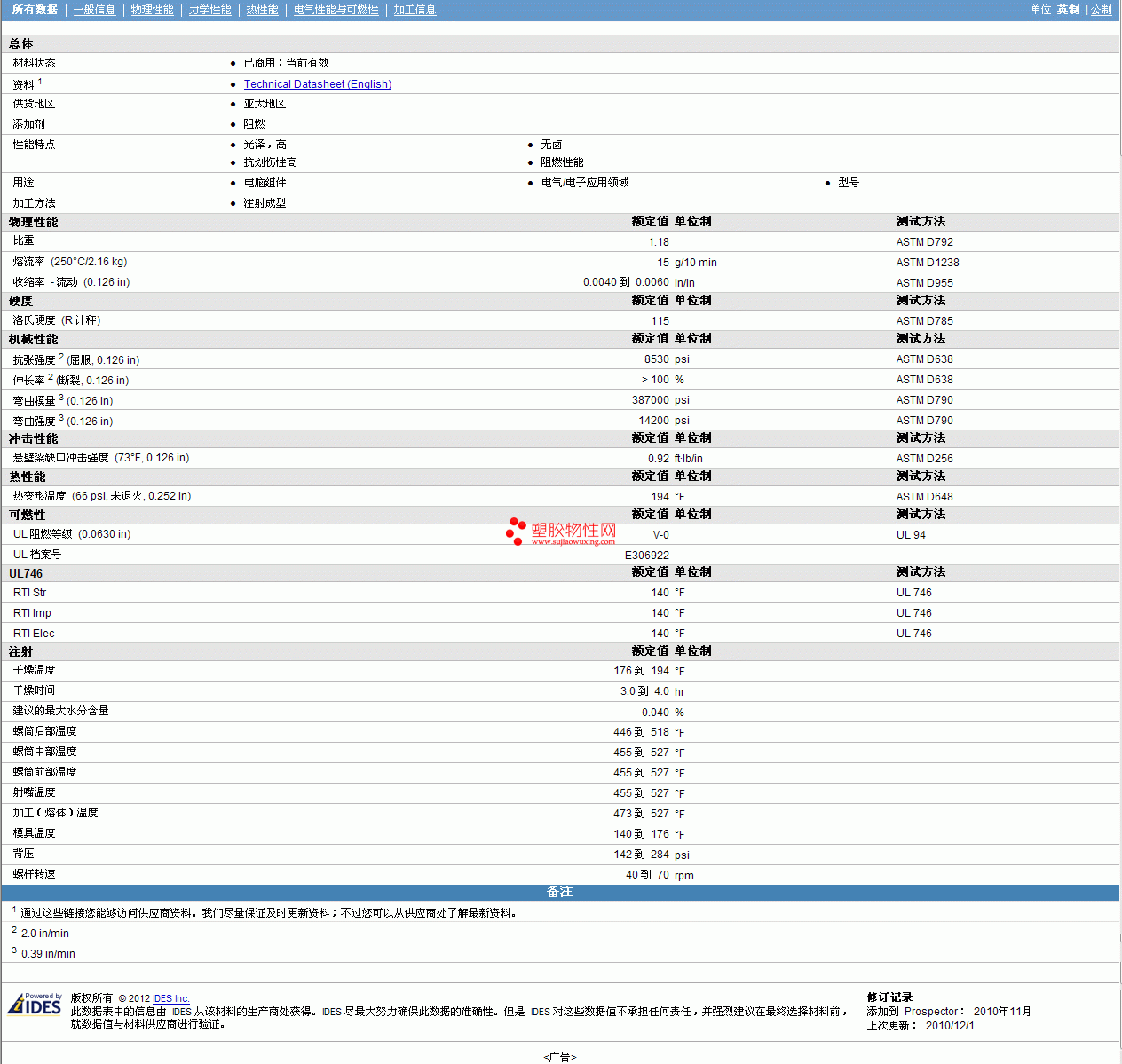Click ASTM D1238 test method
The height and width of the screenshot is (1064, 1122).
[x=928, y=263]
